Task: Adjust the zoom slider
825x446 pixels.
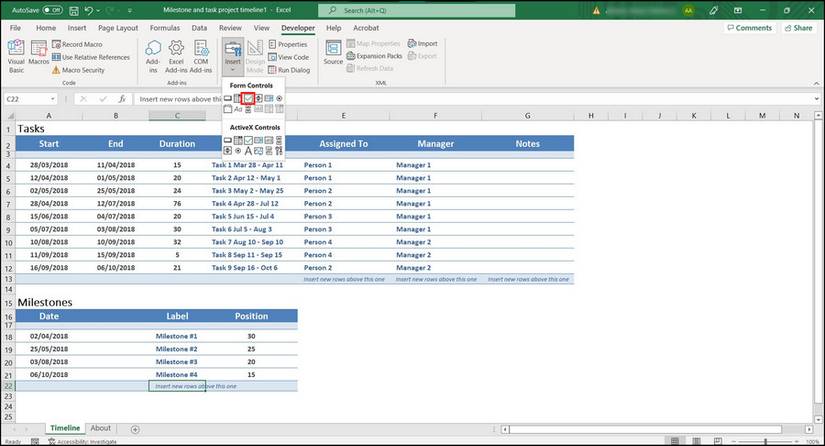Action: click(x=766, y=441)
